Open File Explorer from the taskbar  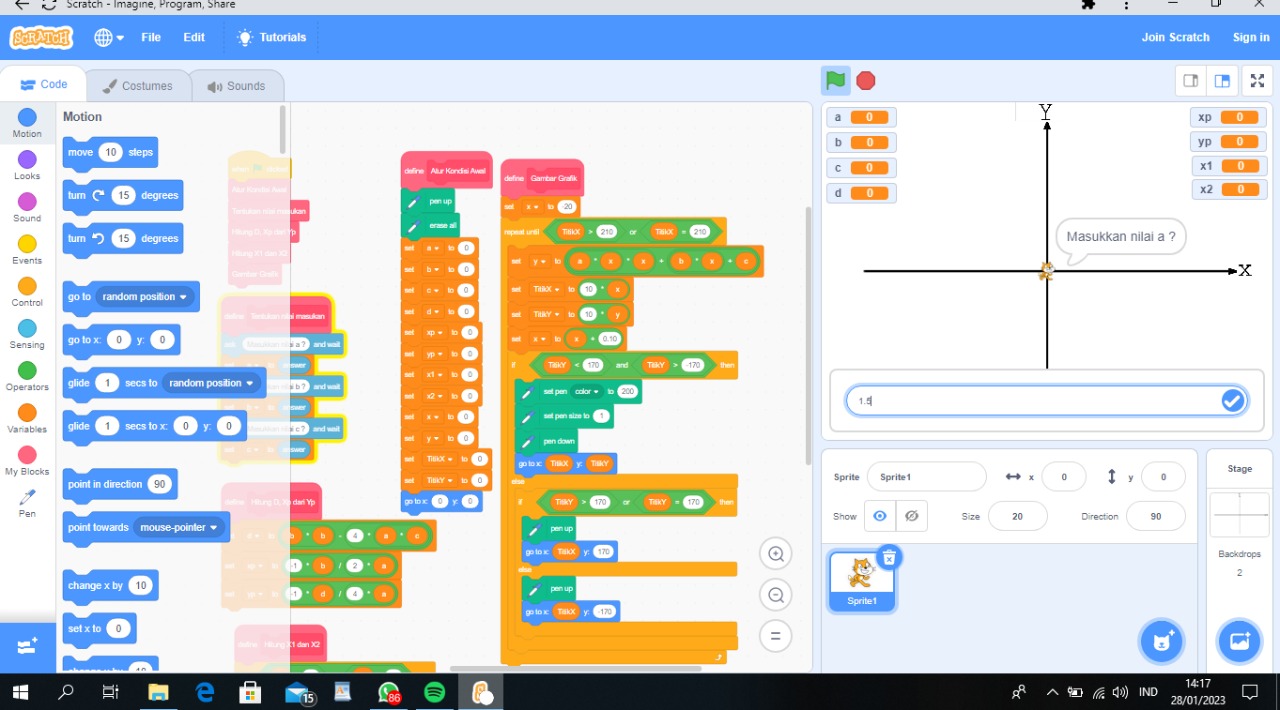(158, 691)
